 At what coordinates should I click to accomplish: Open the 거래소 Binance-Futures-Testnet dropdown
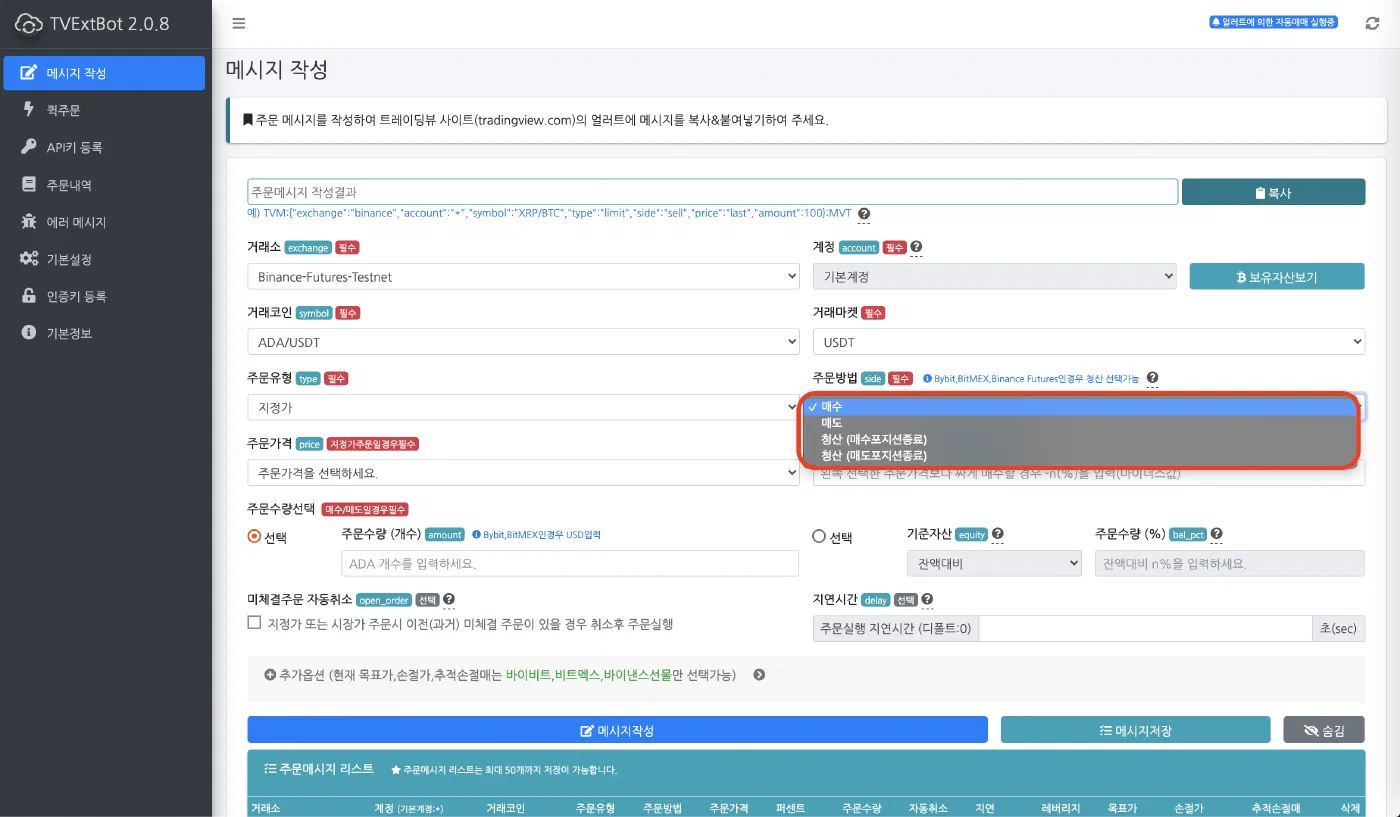click(x=523, y=276)
